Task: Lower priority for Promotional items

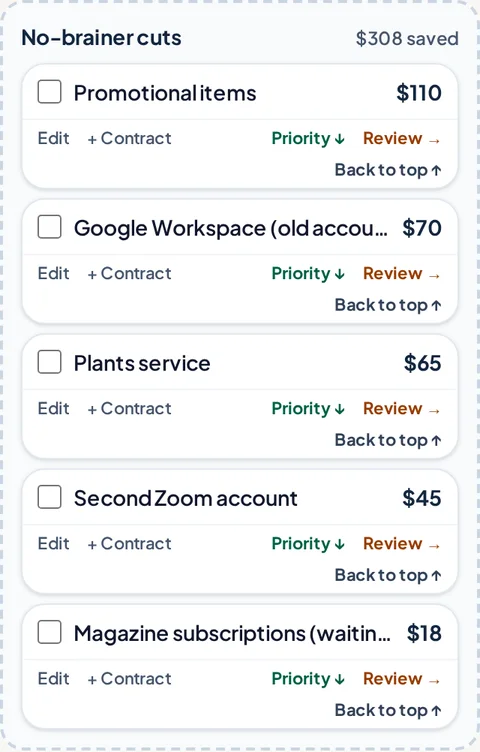Action: click(x=308, y=139)
